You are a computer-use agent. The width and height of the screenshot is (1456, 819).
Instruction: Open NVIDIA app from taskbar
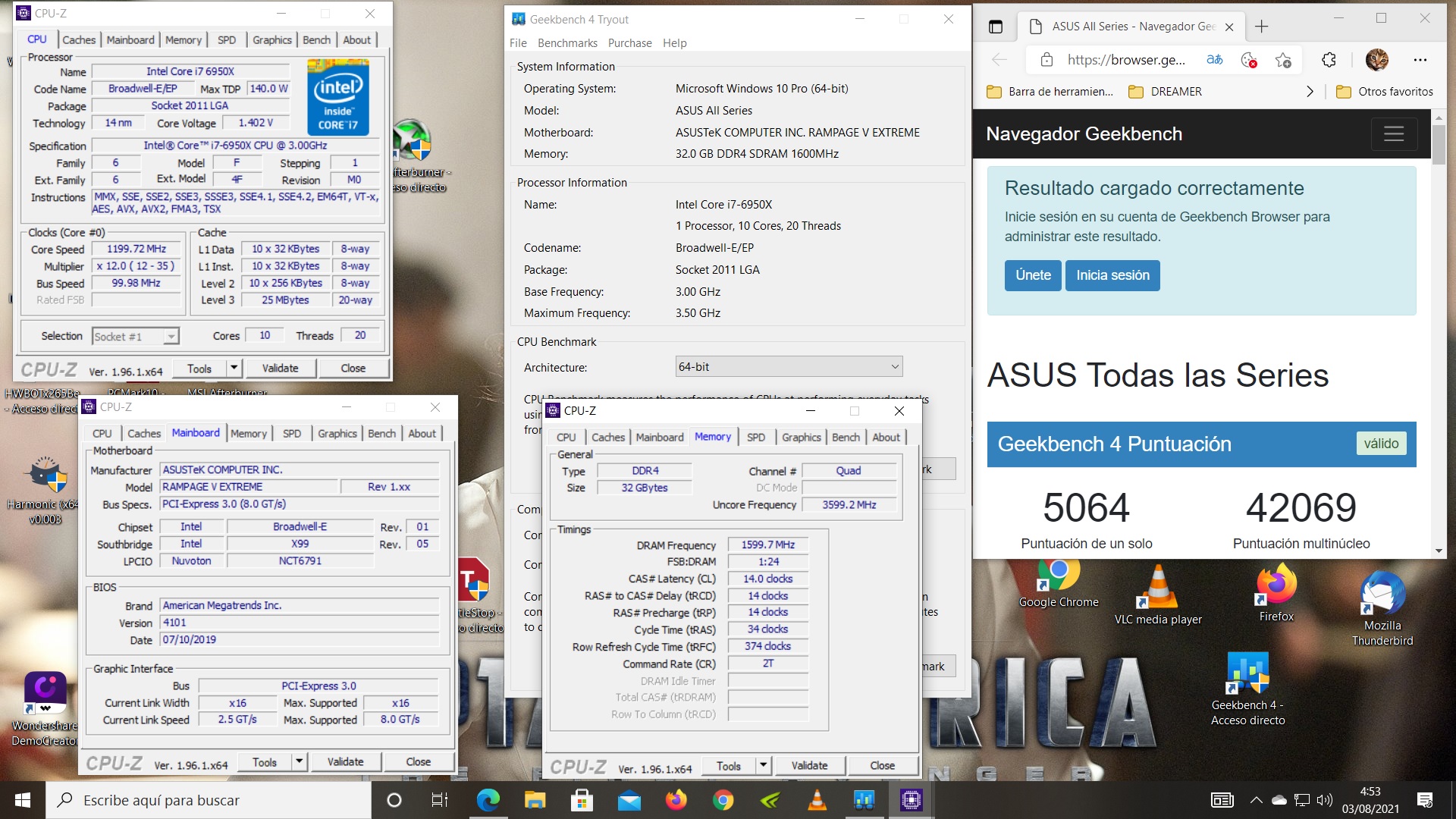pyautogui.click(x=770, y=800)
